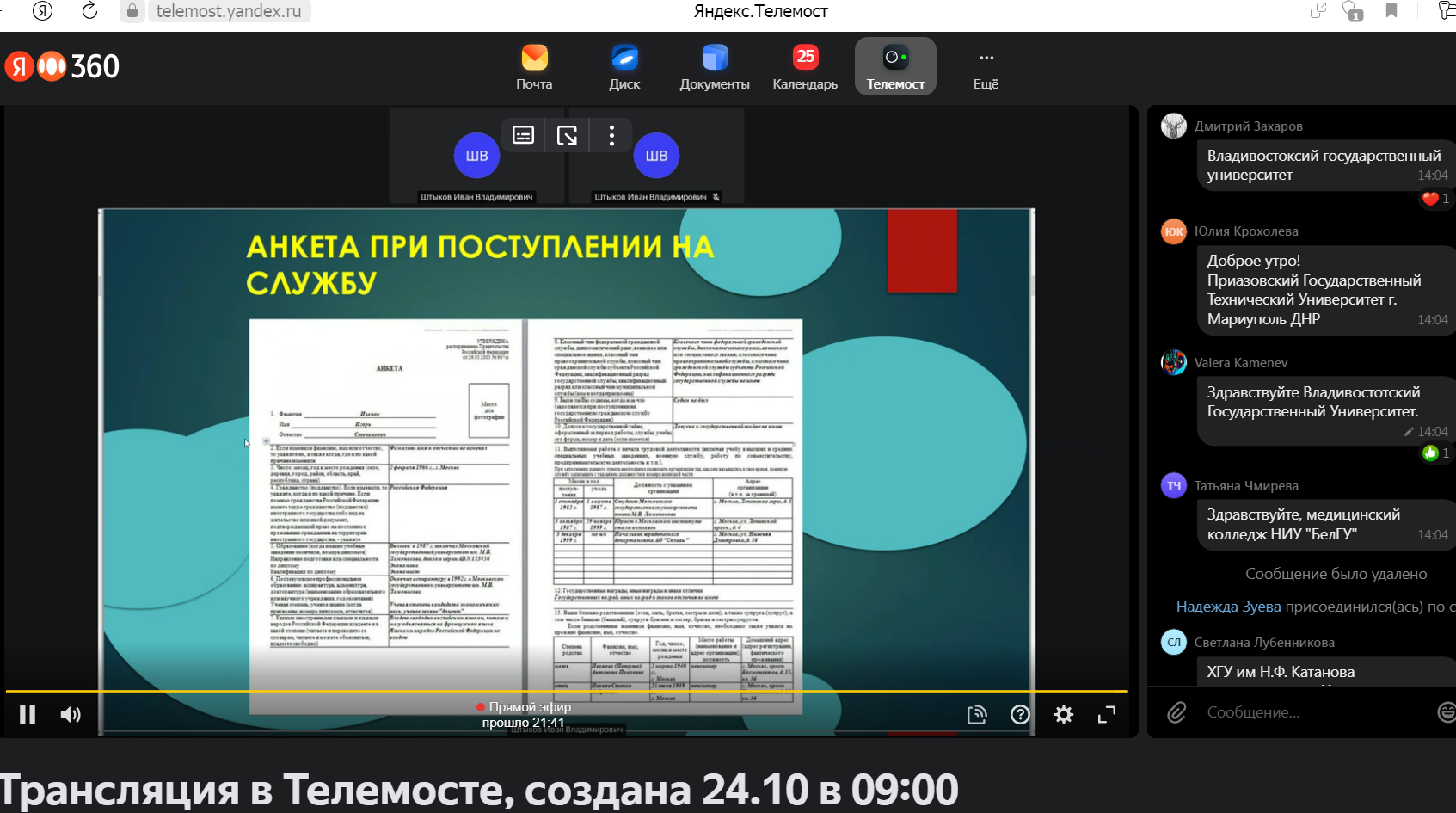
Task: Open Календарь with date 25
Action: 805,66
